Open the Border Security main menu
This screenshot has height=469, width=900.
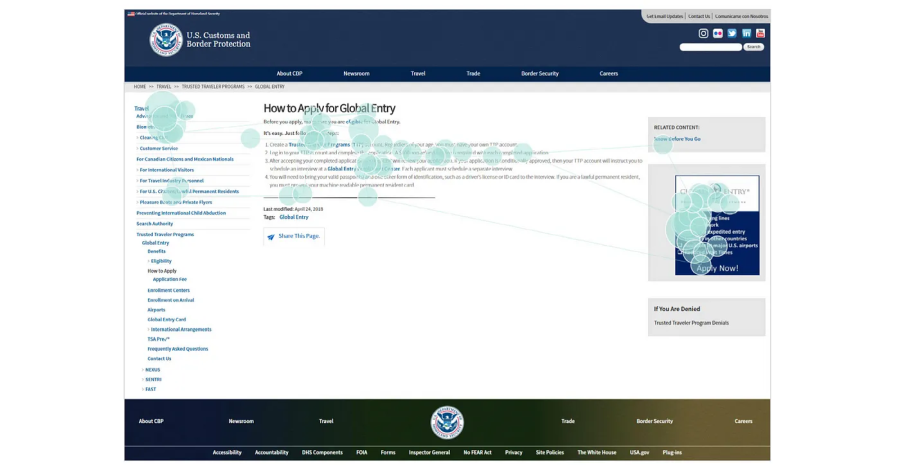[540, 73]
